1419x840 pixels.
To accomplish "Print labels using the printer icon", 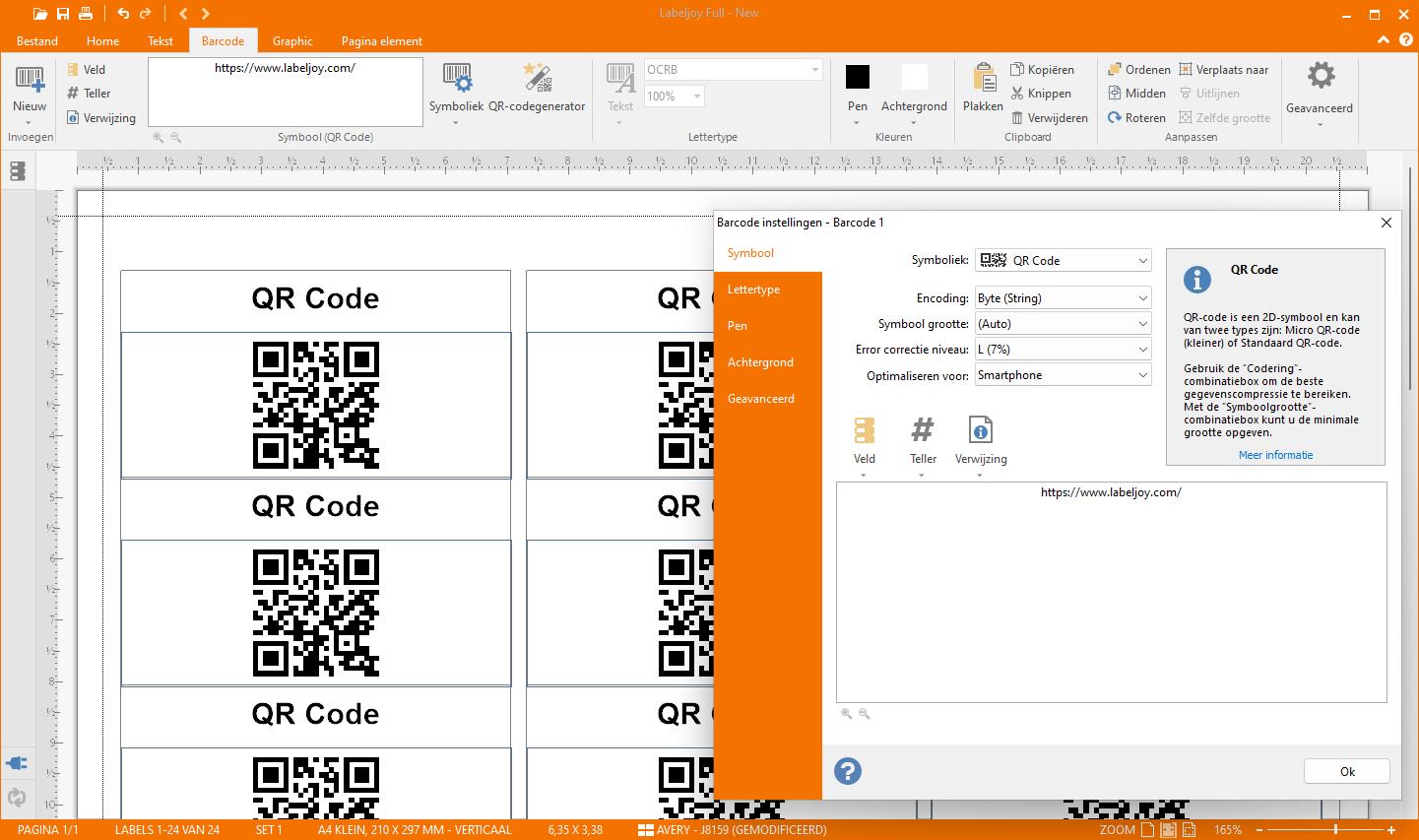I will pos(86,13).
